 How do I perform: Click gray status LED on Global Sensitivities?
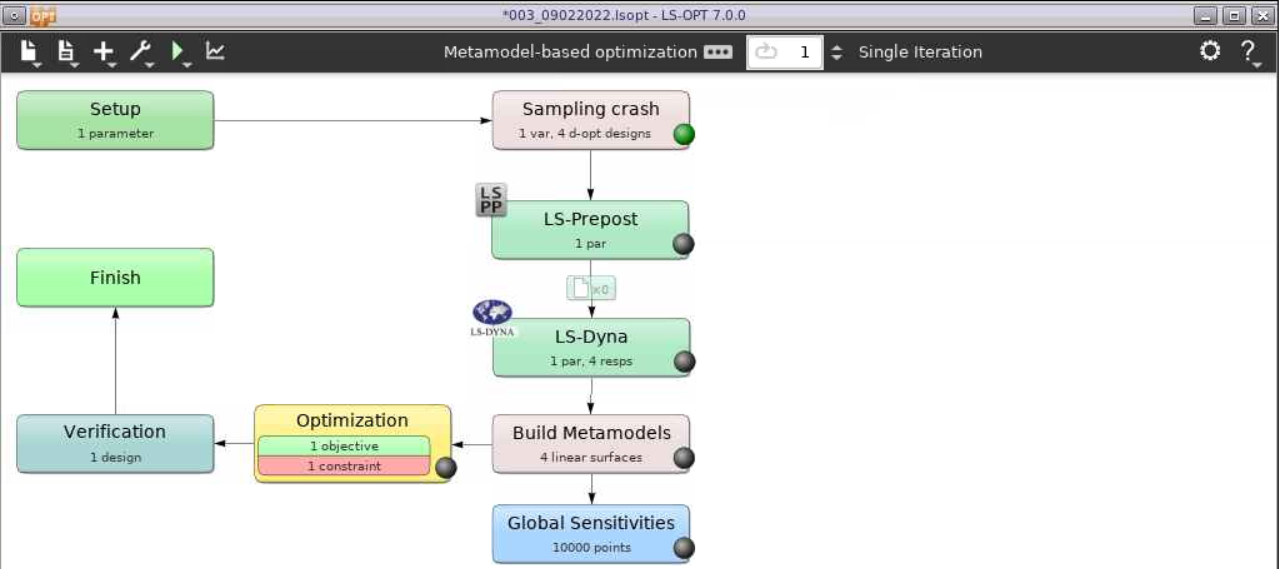tap(684, 547)
